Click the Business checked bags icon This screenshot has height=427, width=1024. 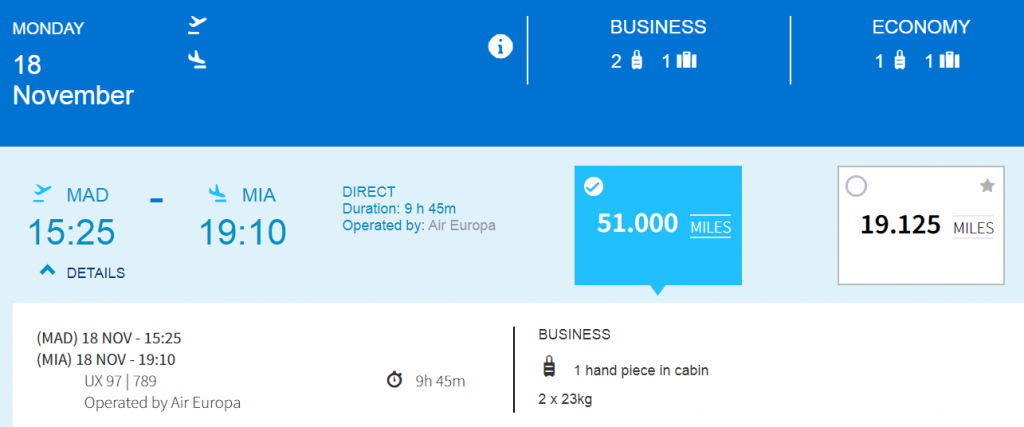tap(686, 61)
